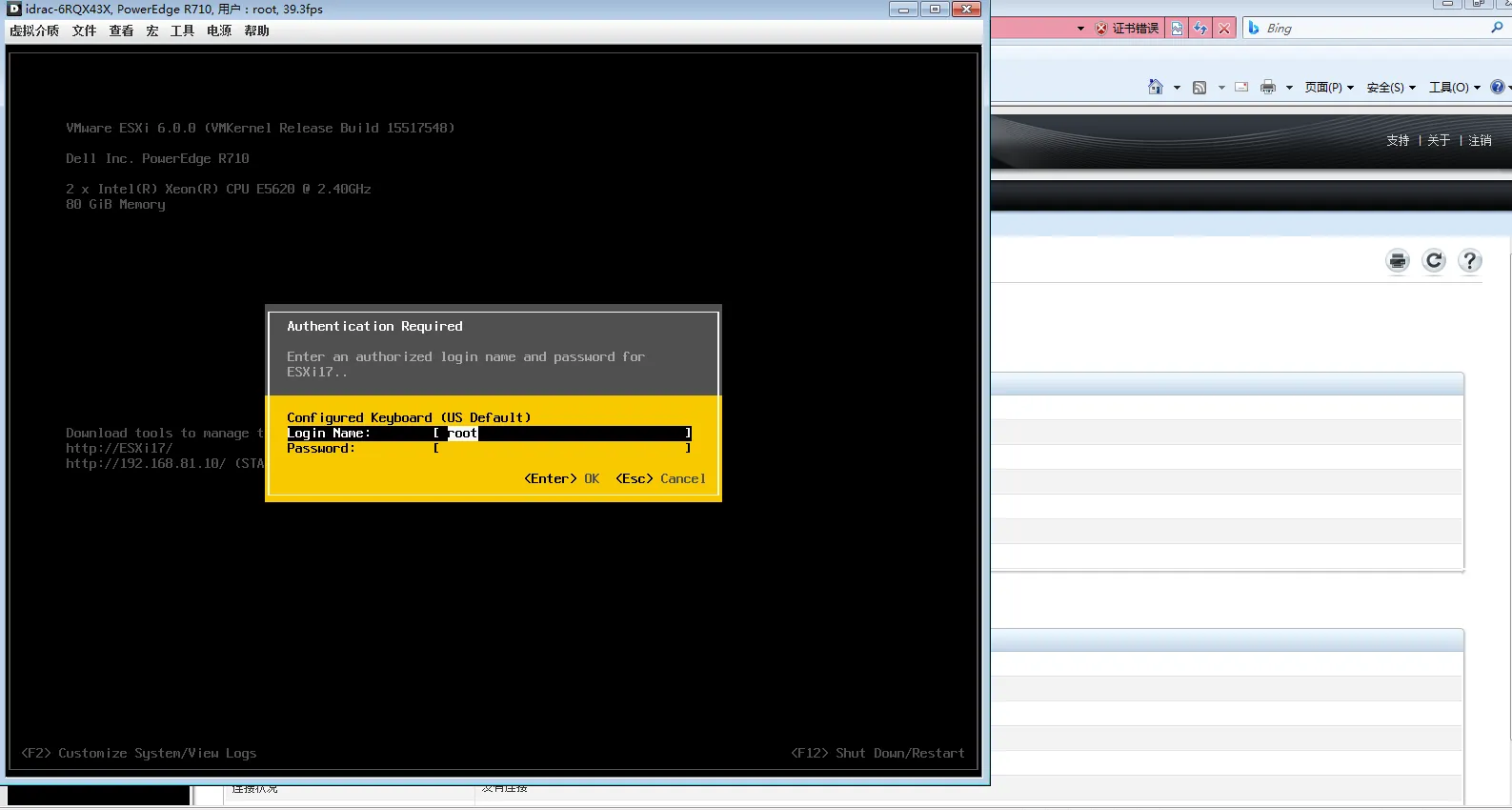1512x810 pixels.
Task: Click the browser toolbar printer icon
Action: [x=1267, y=88]
